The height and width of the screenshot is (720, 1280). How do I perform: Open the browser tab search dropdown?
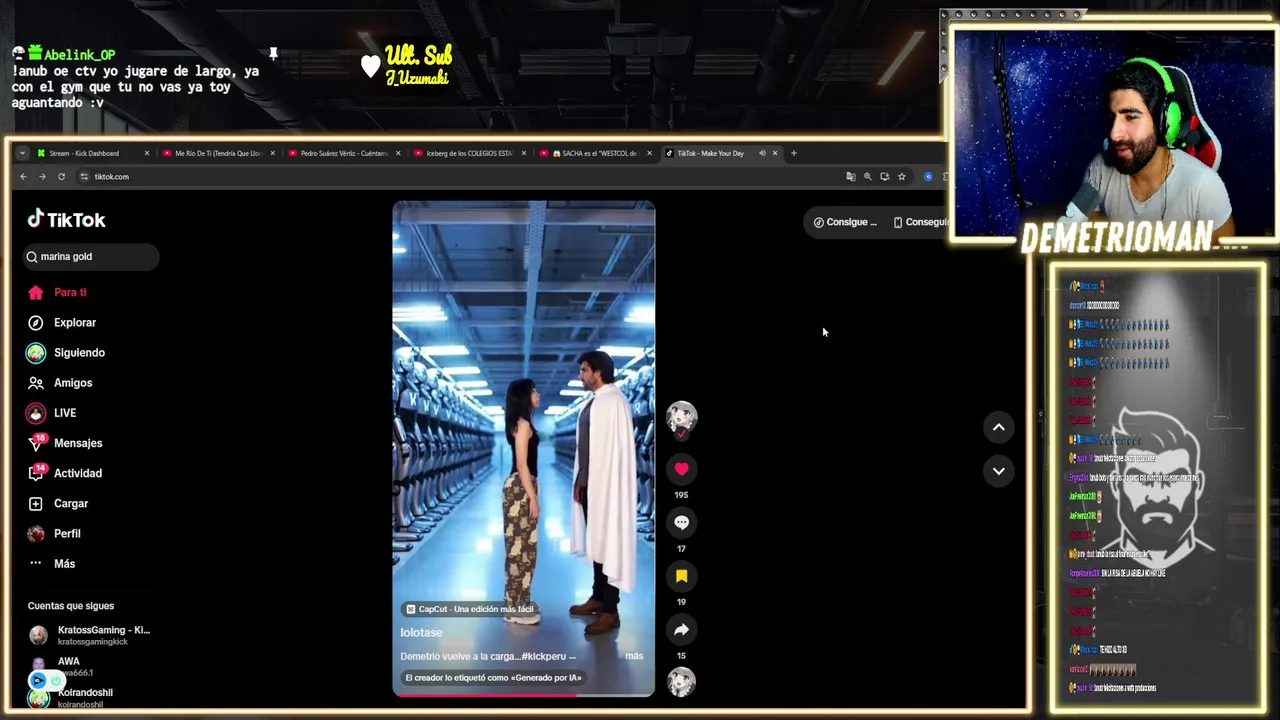tap(22, 153)
